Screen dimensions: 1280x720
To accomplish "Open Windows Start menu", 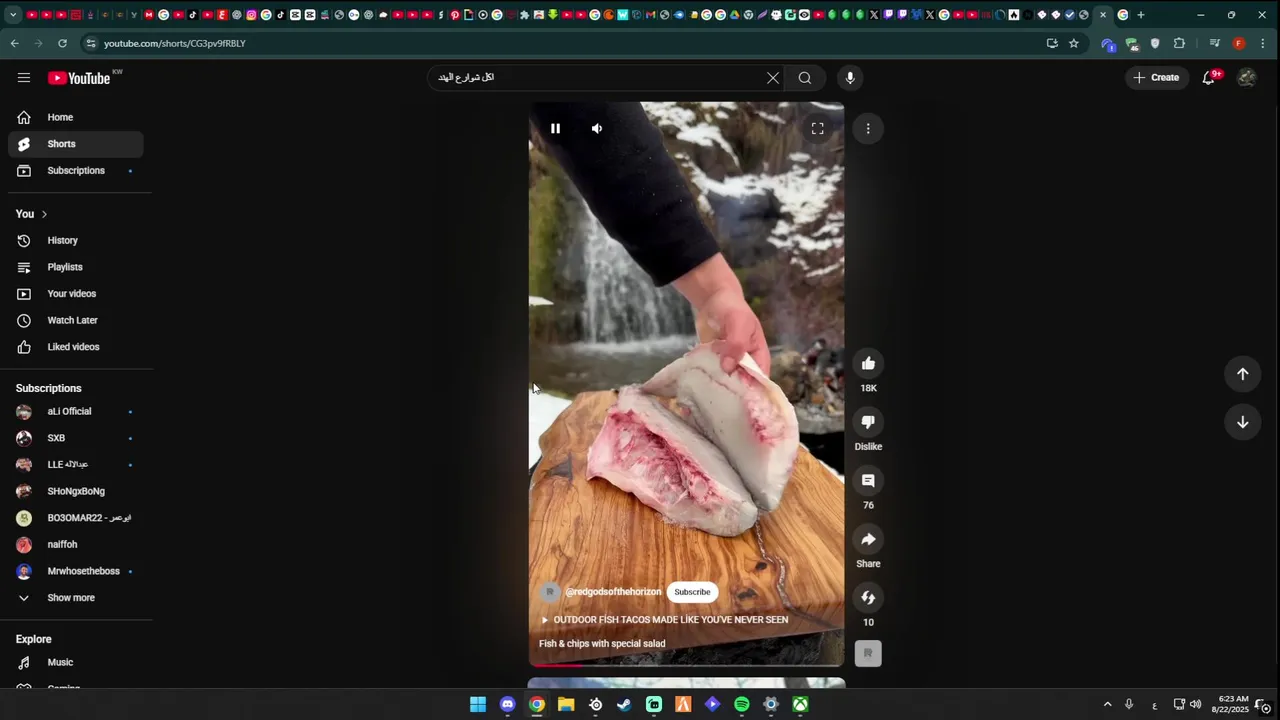I will click(478, 704).
